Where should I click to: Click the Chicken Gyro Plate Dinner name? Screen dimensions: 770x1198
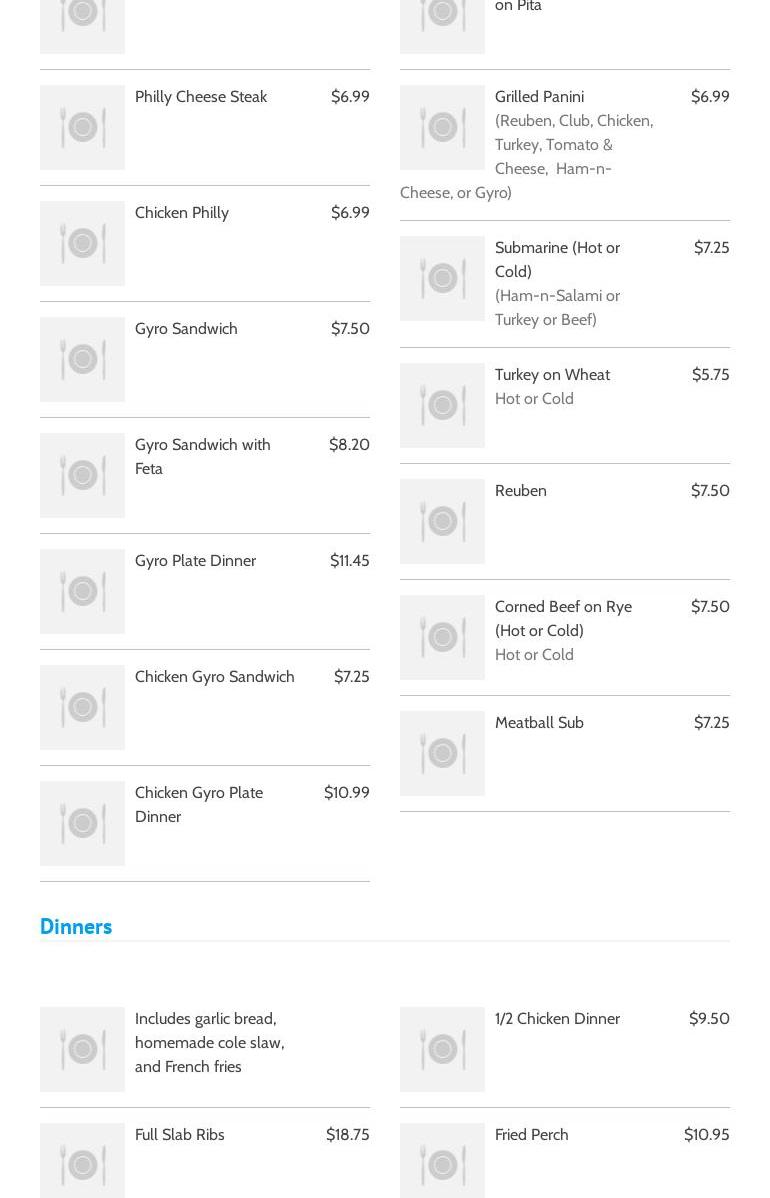coord(199,804)
